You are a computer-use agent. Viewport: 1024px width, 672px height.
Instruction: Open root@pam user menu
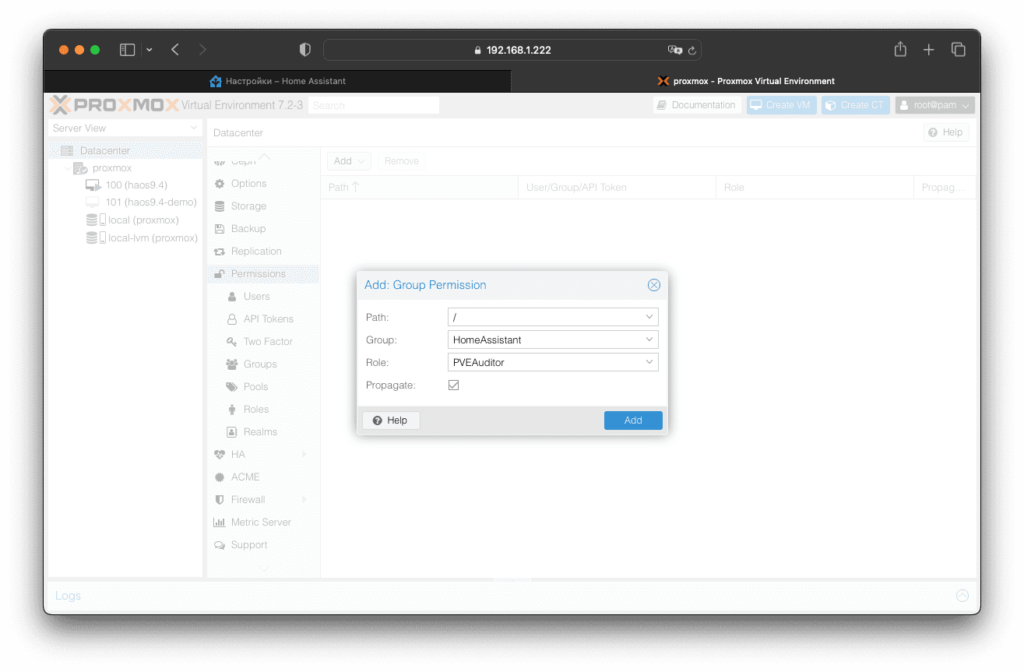pos(935,105)
